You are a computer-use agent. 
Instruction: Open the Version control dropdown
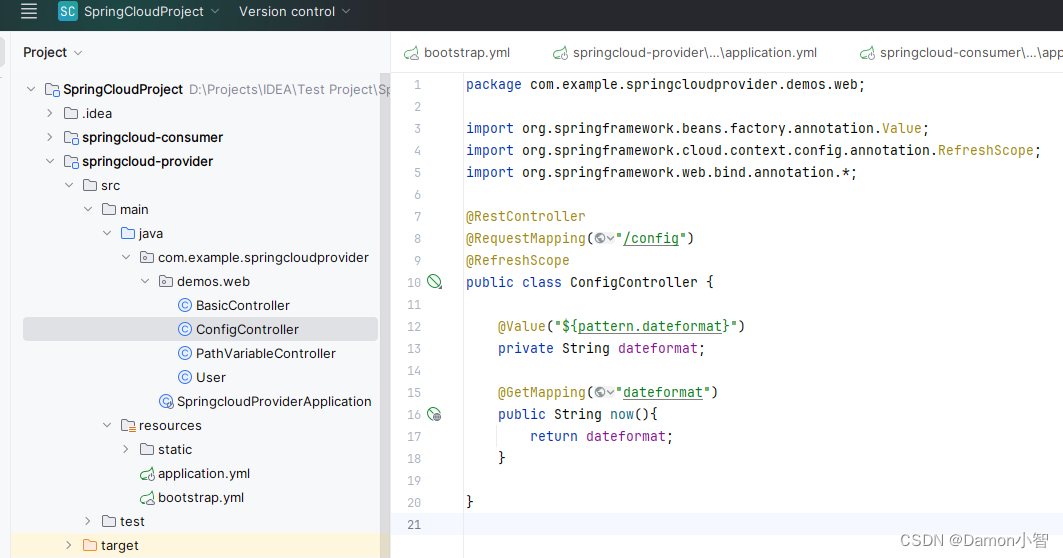pyautogui.click(x=294, y=12)
